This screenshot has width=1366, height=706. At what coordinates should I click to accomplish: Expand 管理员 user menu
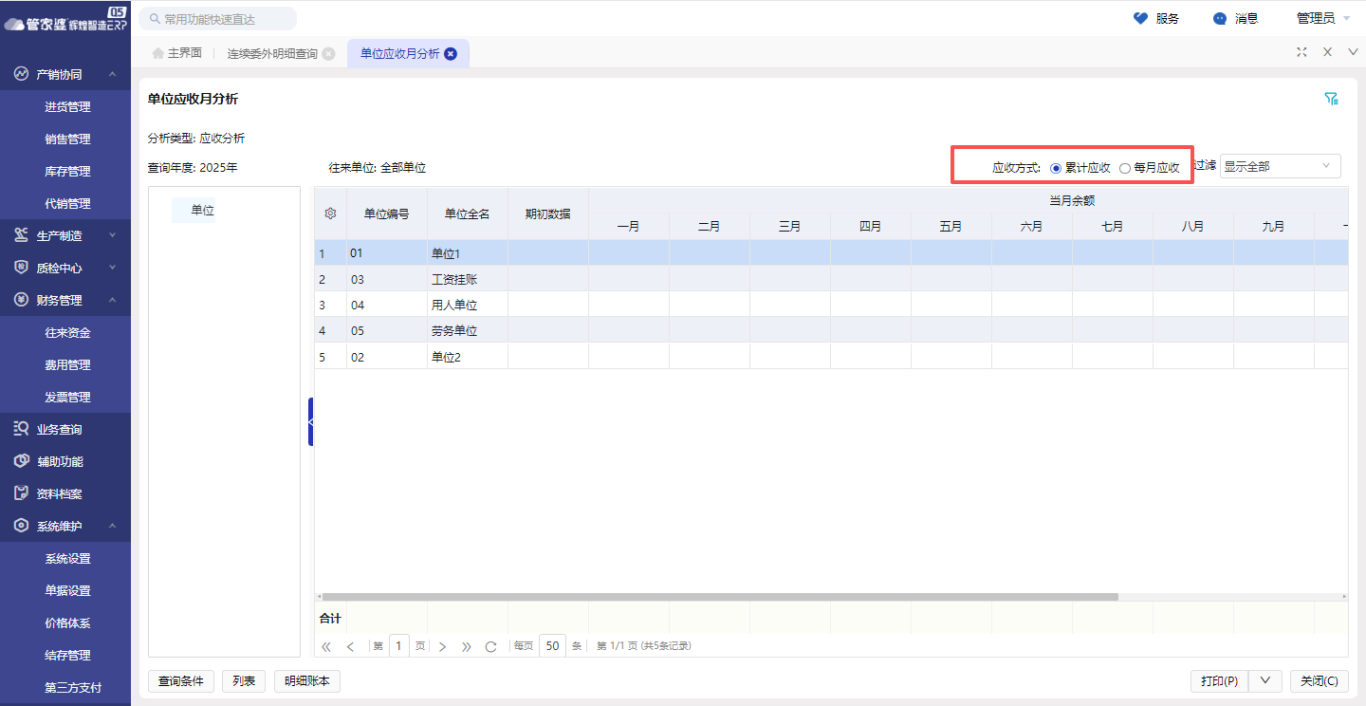(1322, 18)
